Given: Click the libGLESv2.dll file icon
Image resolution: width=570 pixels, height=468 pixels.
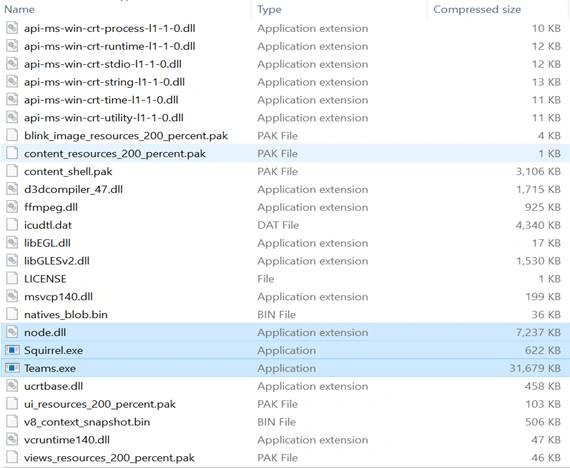Looking at the screenshot, I should point(12,260).
